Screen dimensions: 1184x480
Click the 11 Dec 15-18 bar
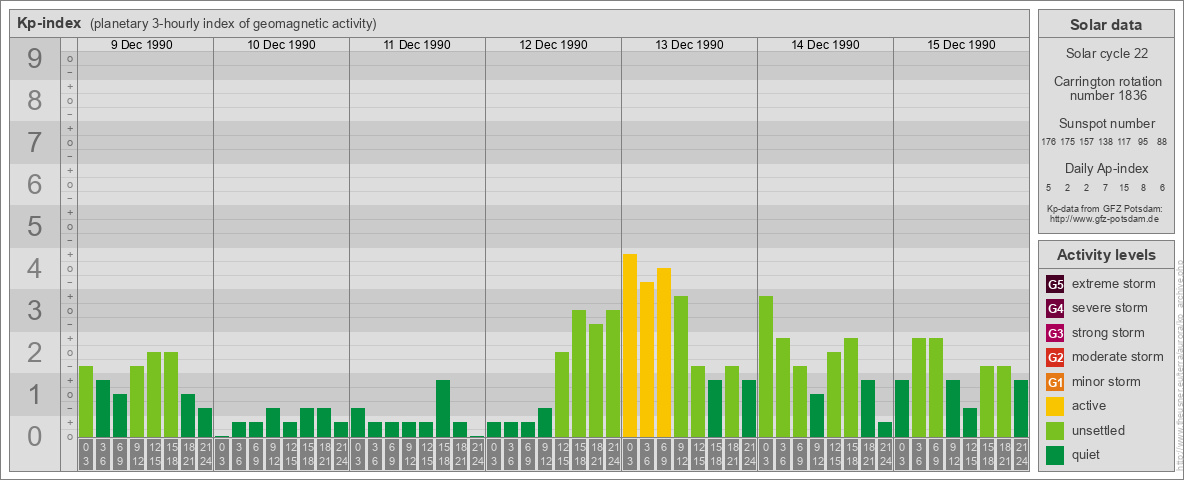pyautogui.click(x=442, y=408)
